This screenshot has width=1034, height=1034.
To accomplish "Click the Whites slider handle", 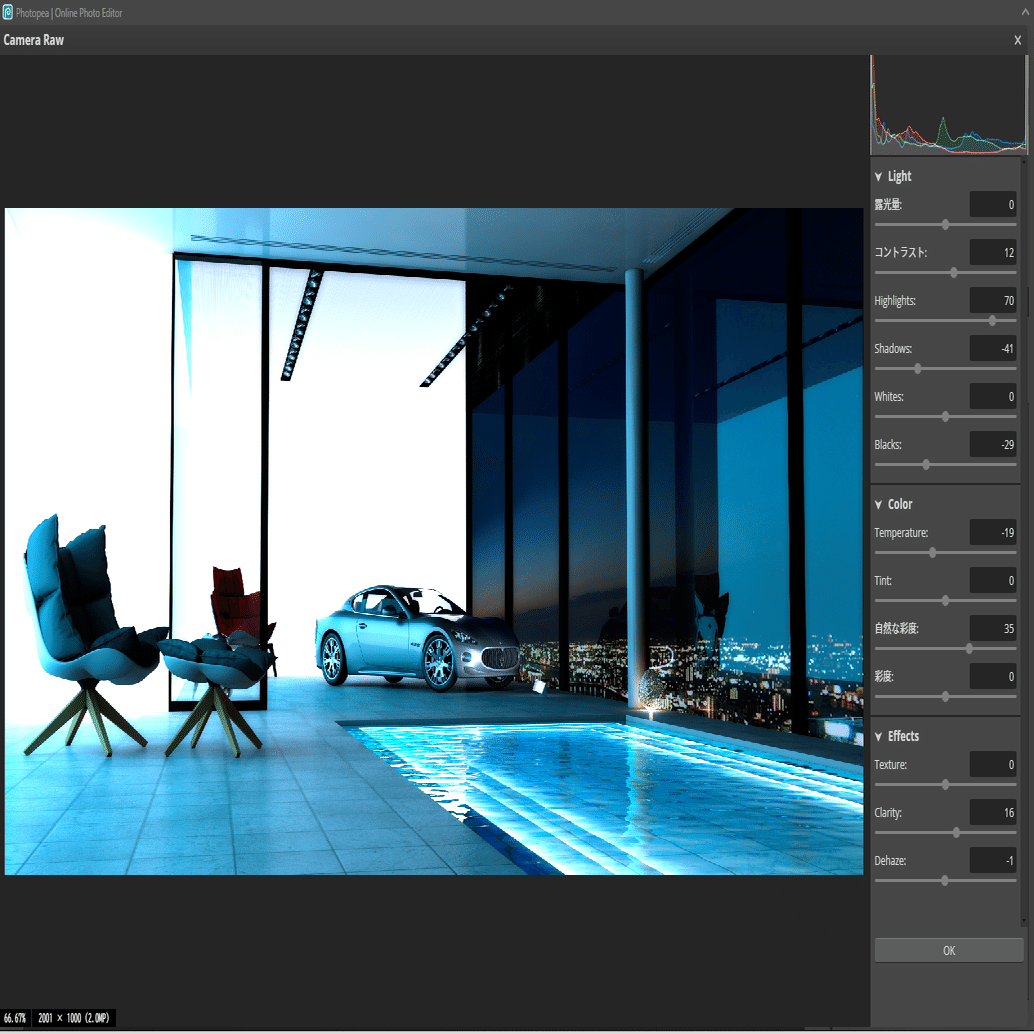I will (x=945, y=417).
